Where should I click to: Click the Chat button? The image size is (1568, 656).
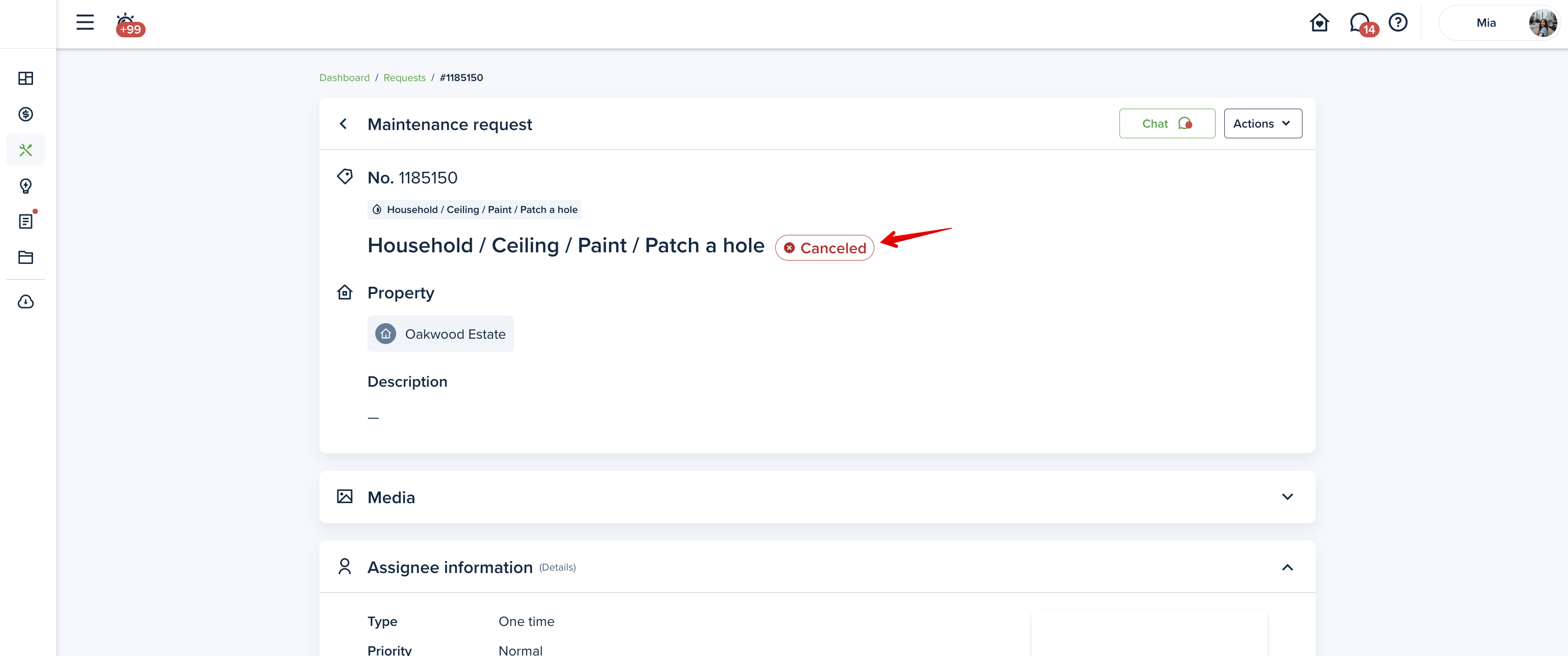(1167, 124)
